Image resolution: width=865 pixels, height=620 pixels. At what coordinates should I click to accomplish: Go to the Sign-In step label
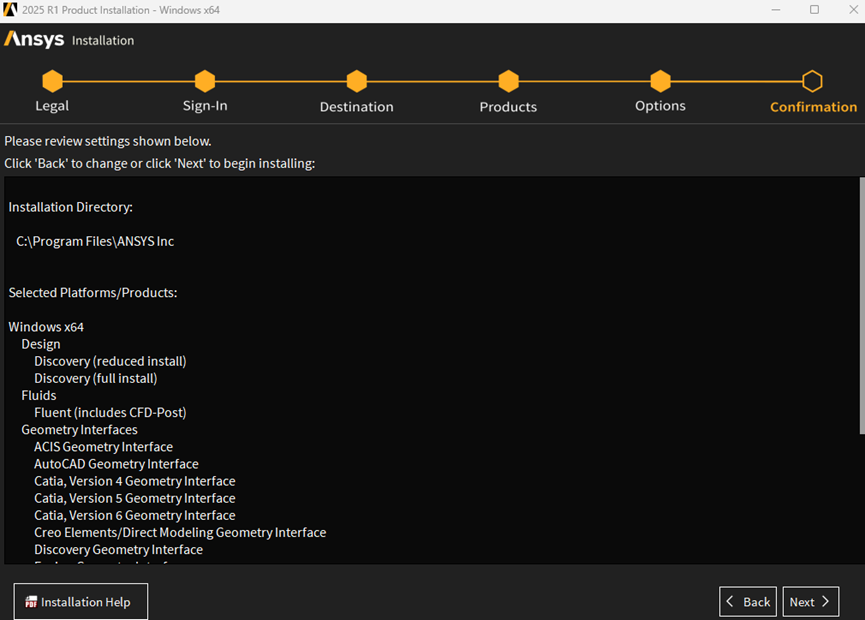click(x=205, y=106)
